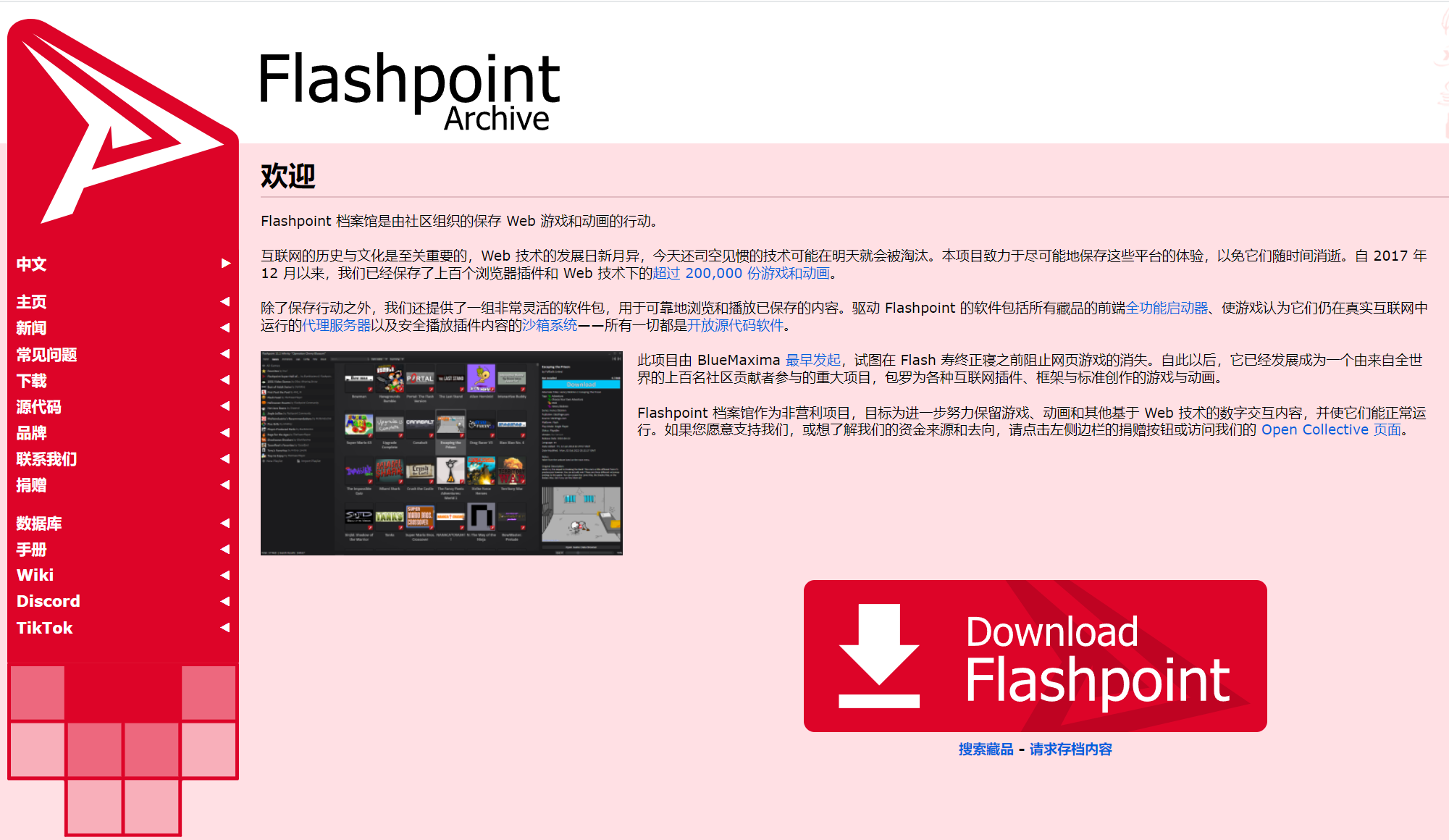1449x840 pixels.
Task: Follow the 搜索藏品 link
Action: pos(986,749)
